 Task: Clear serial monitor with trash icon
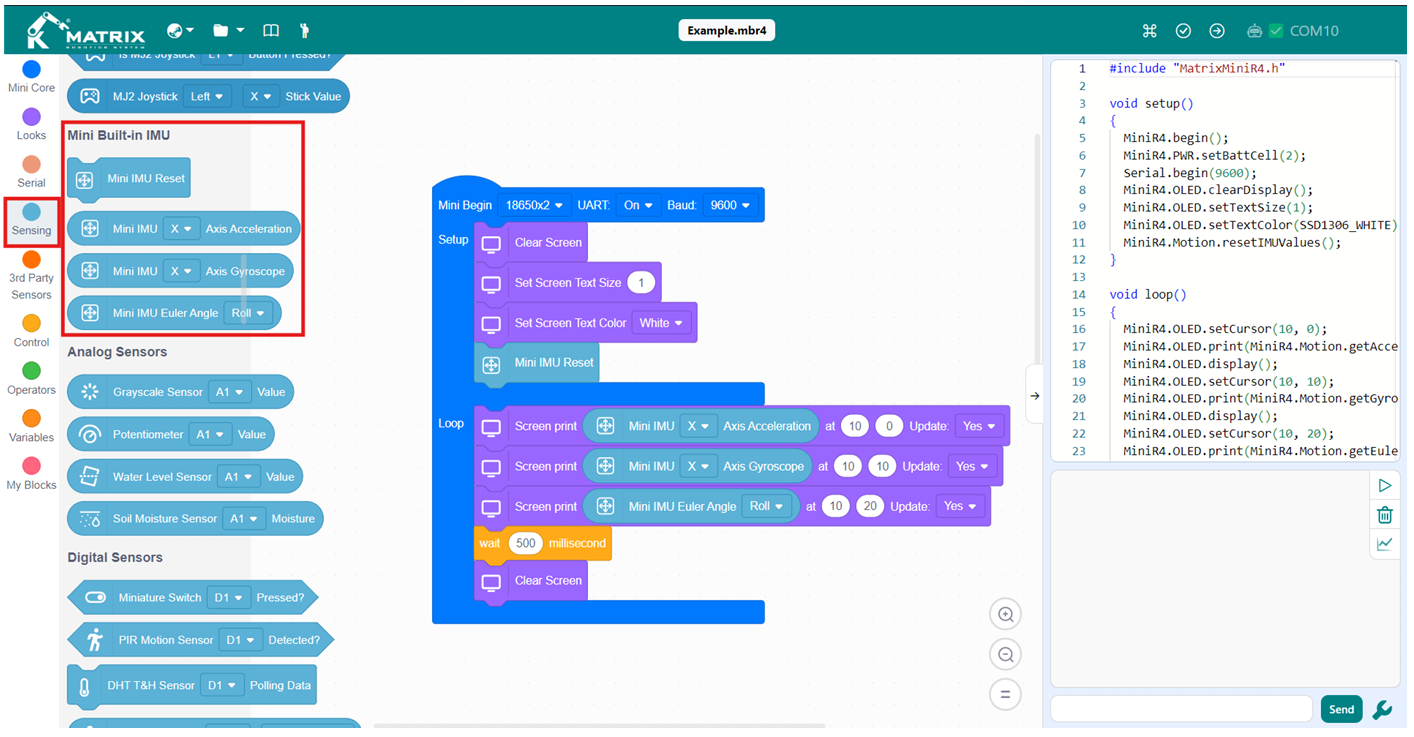pyautogui.click(x=1385, y=515)
